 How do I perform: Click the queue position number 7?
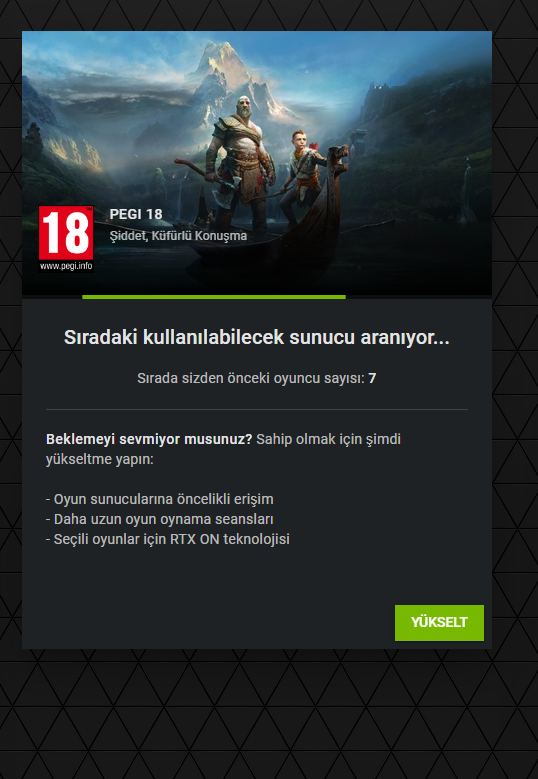pyautogui.click(x=372, y=379)
